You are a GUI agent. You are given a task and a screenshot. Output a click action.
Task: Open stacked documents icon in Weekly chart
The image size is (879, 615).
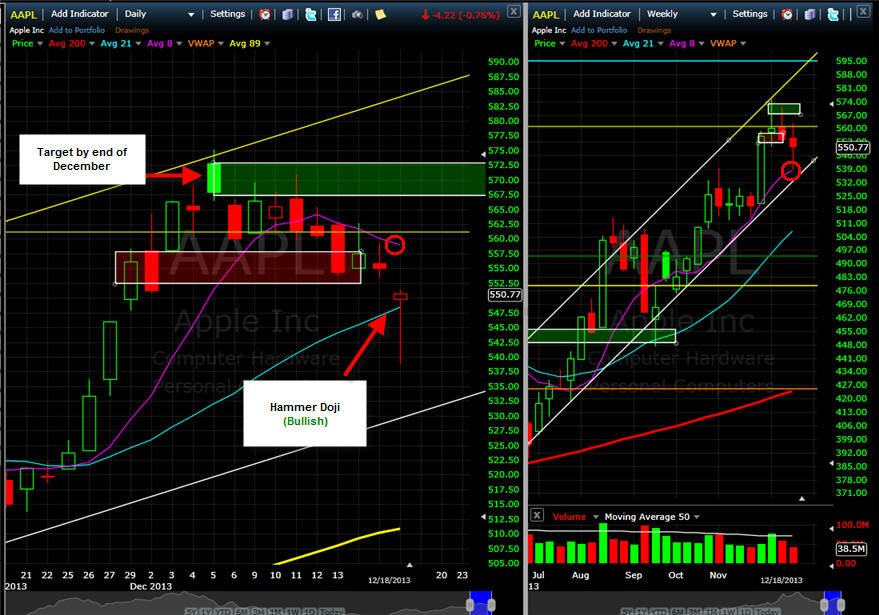coord(810,15)
